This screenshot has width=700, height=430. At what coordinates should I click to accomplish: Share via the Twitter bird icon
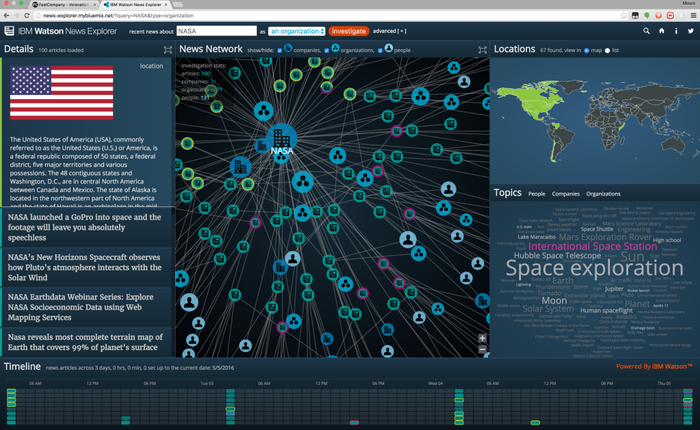click(689, 31)
